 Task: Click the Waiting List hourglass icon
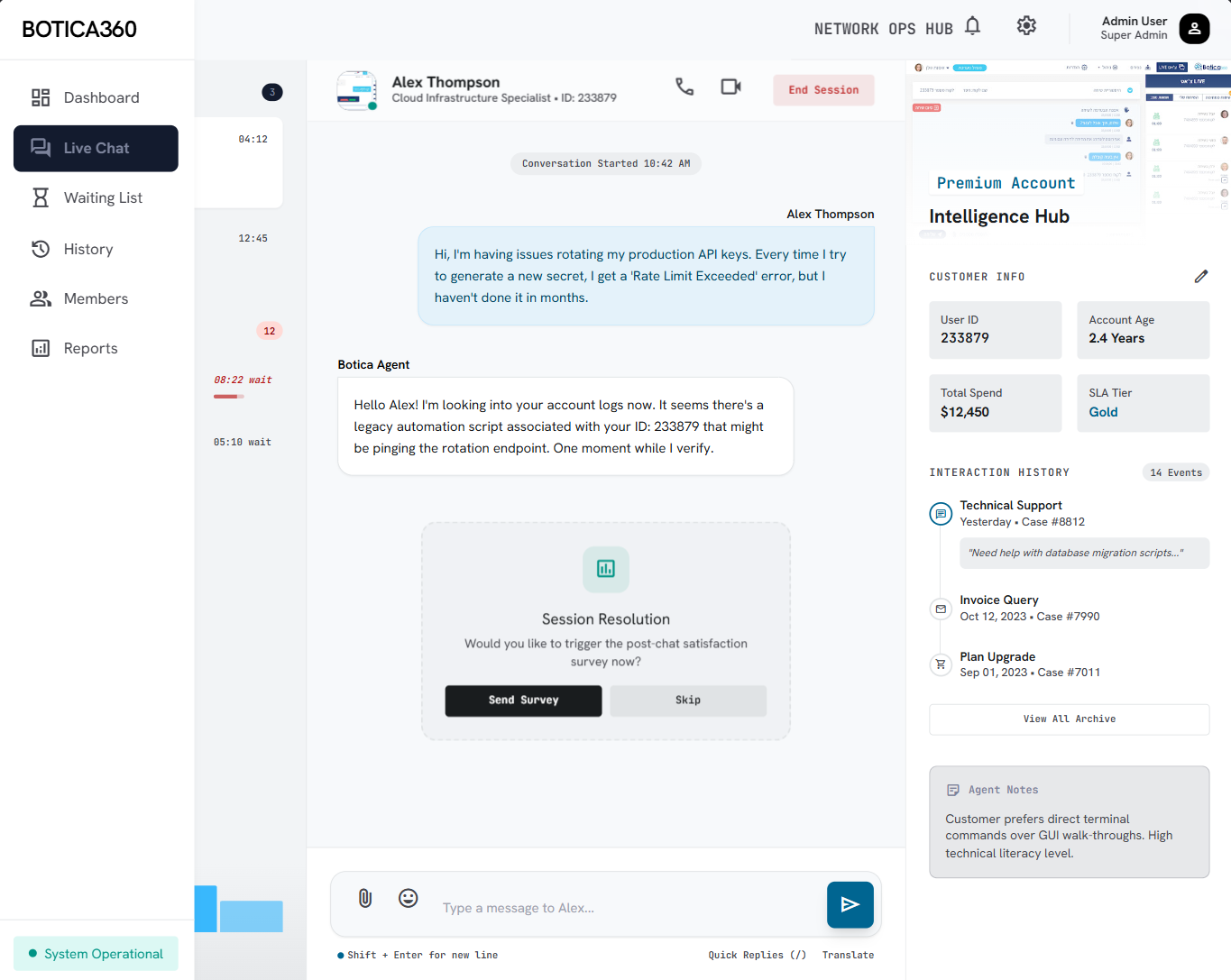[41, 197]
